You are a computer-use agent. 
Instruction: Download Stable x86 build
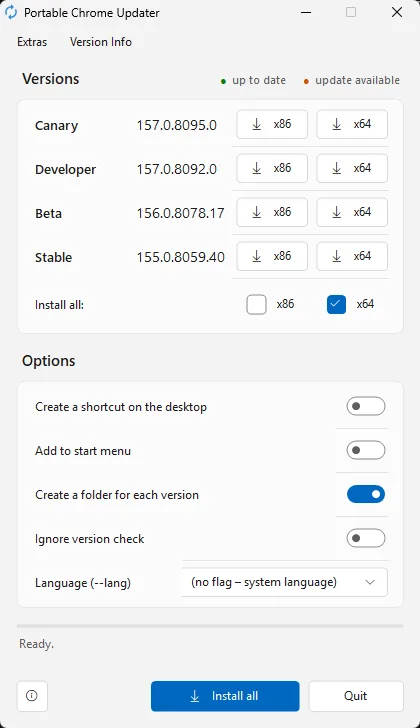272,256
